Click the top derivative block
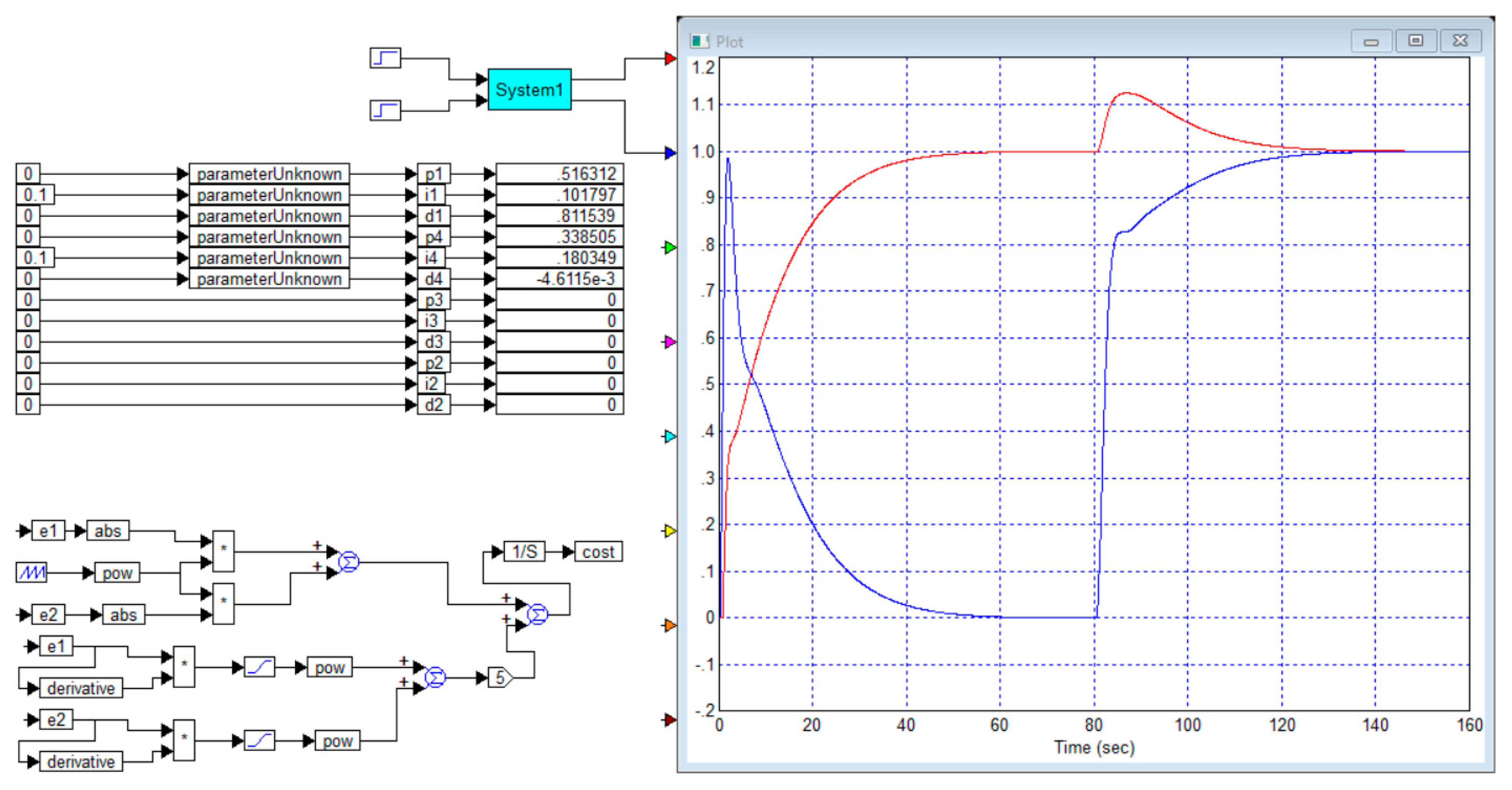1512x790 pixels. pyautogui.click(x=81, y=688)
